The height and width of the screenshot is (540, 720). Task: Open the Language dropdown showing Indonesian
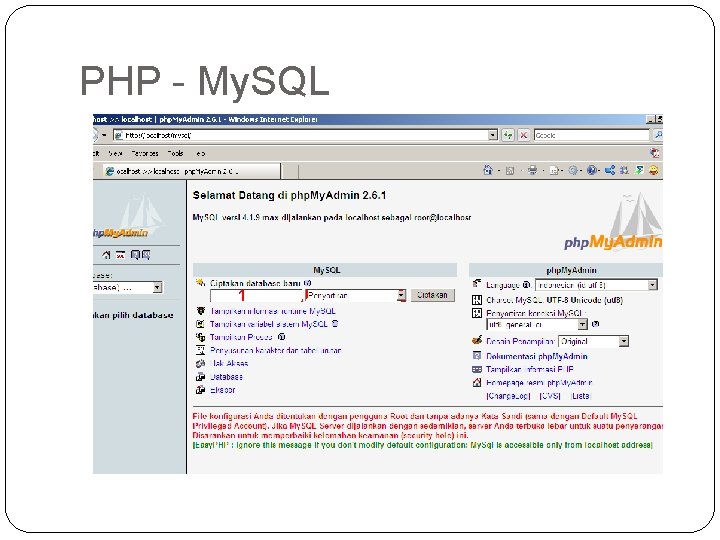[x=596, y=285]
